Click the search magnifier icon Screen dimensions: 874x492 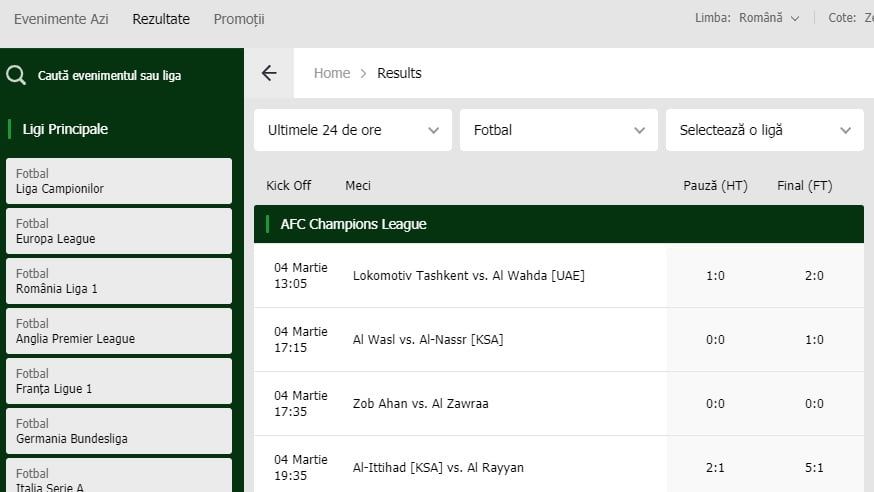16,75
